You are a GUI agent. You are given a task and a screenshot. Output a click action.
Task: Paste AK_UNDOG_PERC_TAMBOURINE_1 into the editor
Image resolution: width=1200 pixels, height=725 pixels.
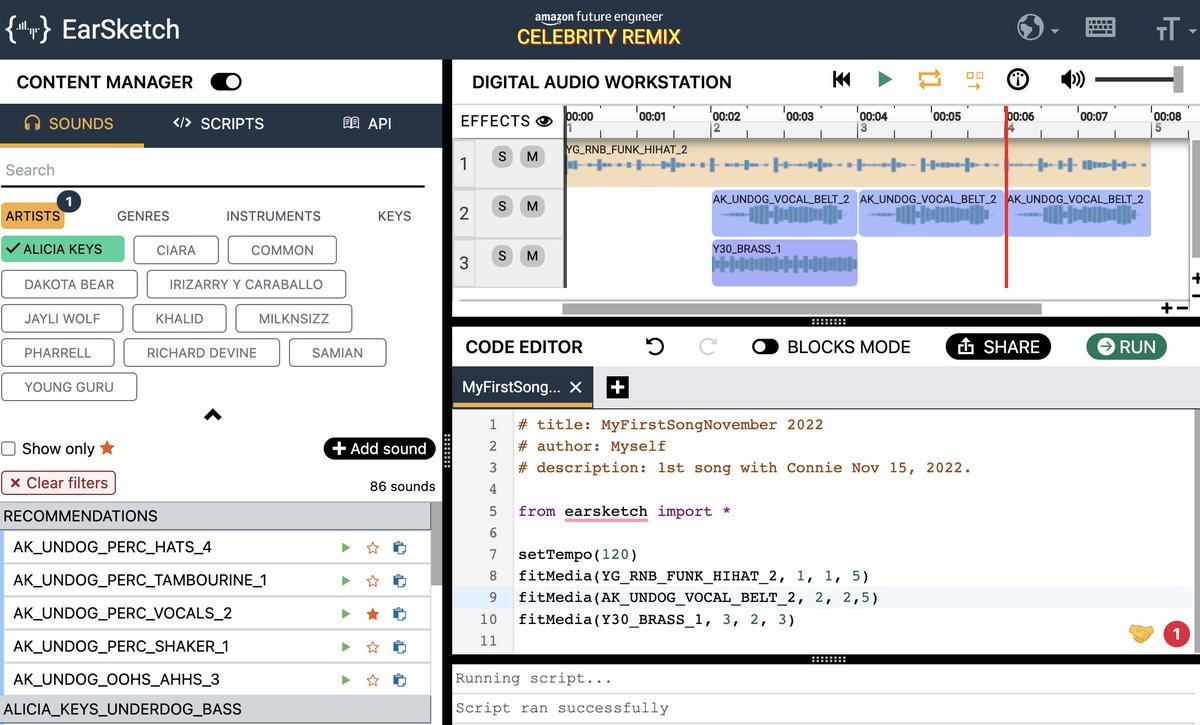pos(399,581)
